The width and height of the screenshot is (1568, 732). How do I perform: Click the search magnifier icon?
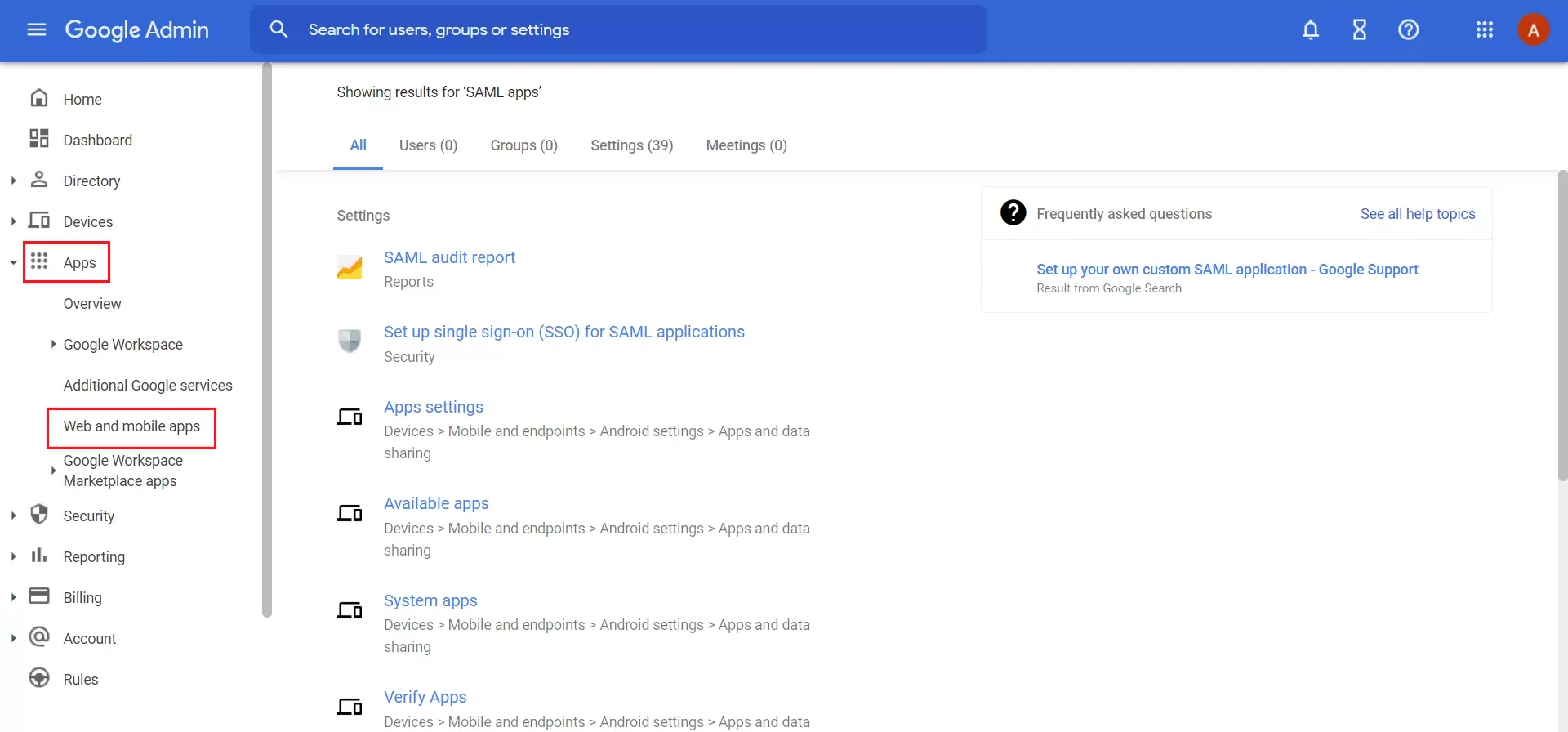278,29
